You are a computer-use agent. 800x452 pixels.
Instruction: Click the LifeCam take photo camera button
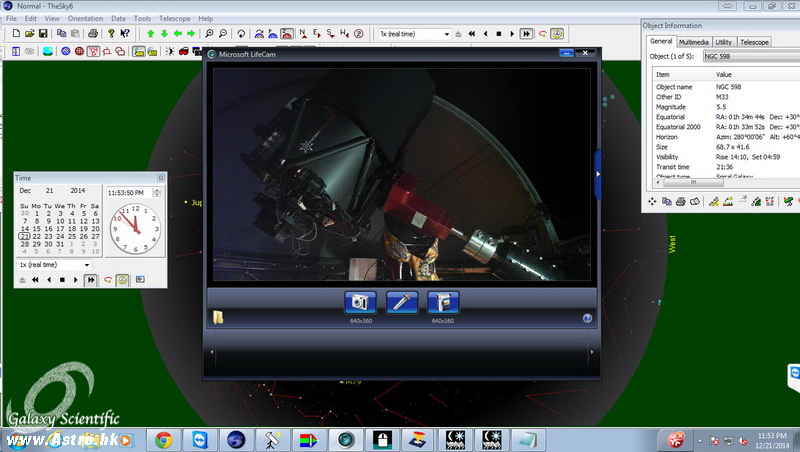click(360, 302)
